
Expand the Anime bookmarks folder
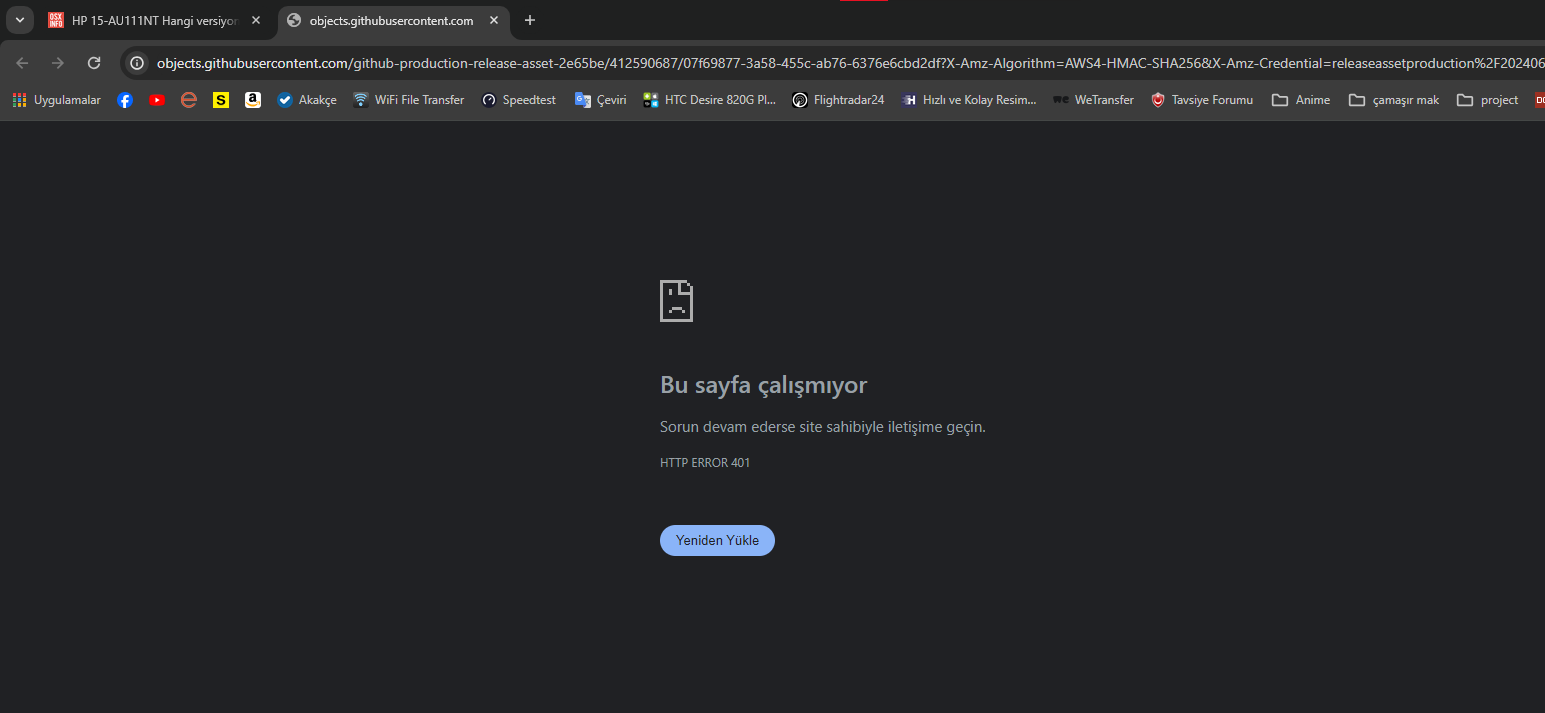[x=1300, y=100]
